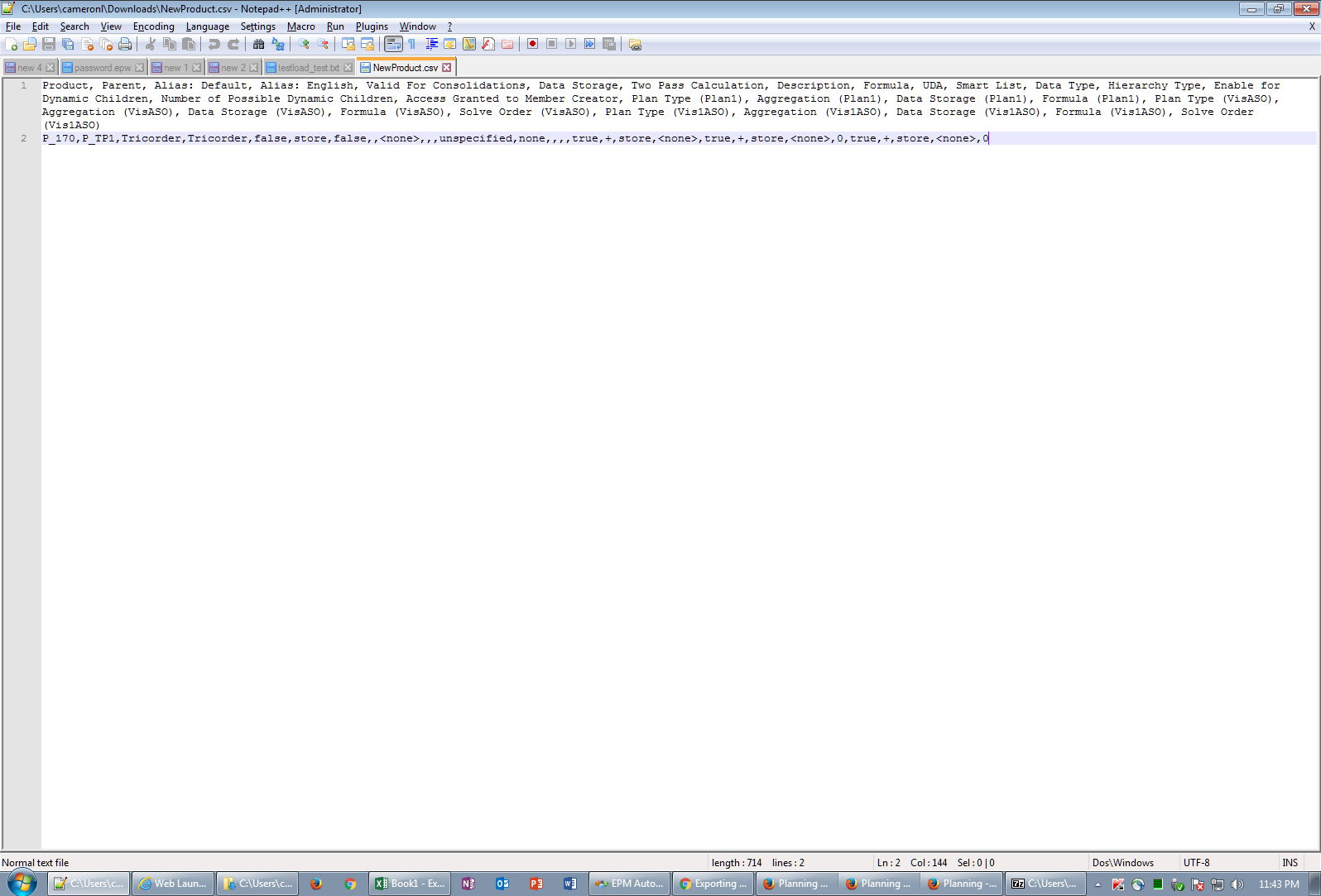The width and height of the screenshot is (1321, 896).
Task: Close the testload_test.txt tab
Action: 348,68
